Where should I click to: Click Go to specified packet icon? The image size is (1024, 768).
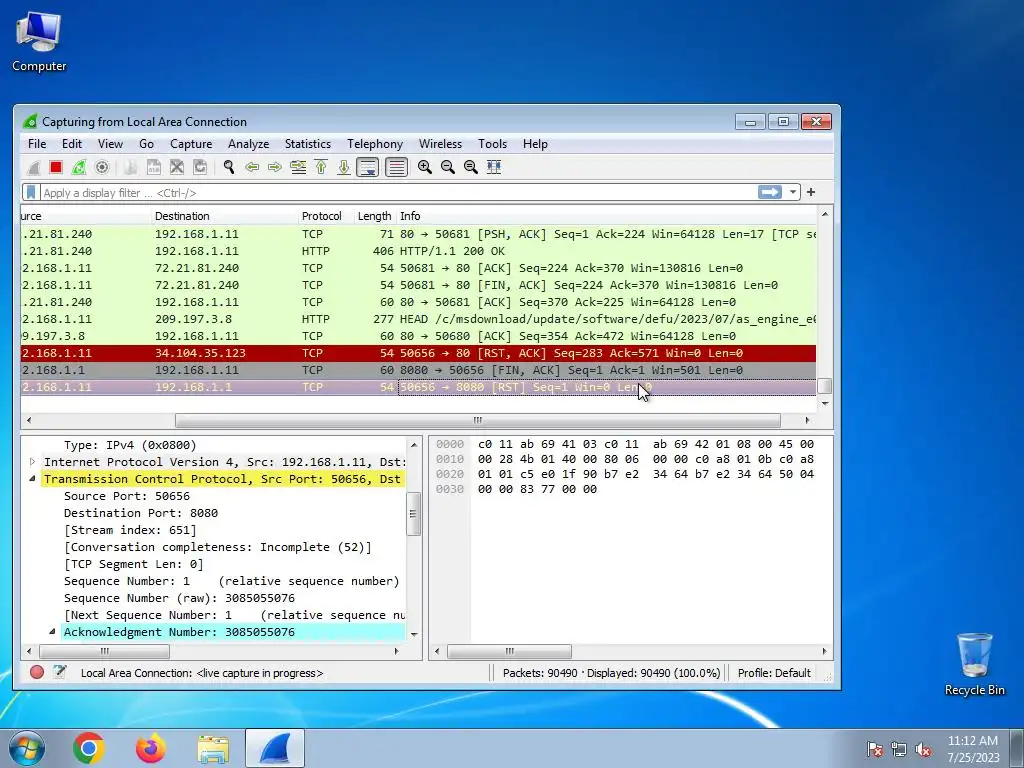click(x=298, y=167)
